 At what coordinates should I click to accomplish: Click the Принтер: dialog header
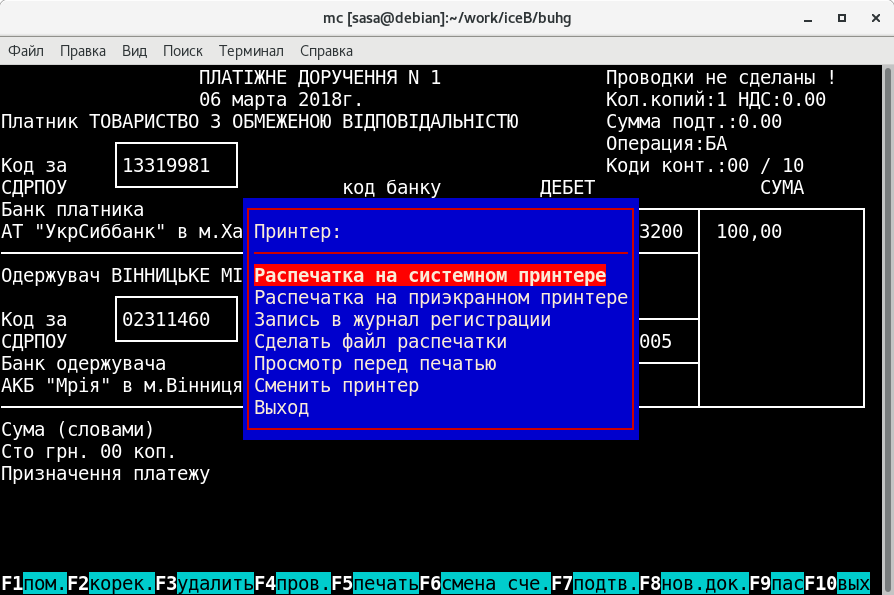click(x=298, y=231)
